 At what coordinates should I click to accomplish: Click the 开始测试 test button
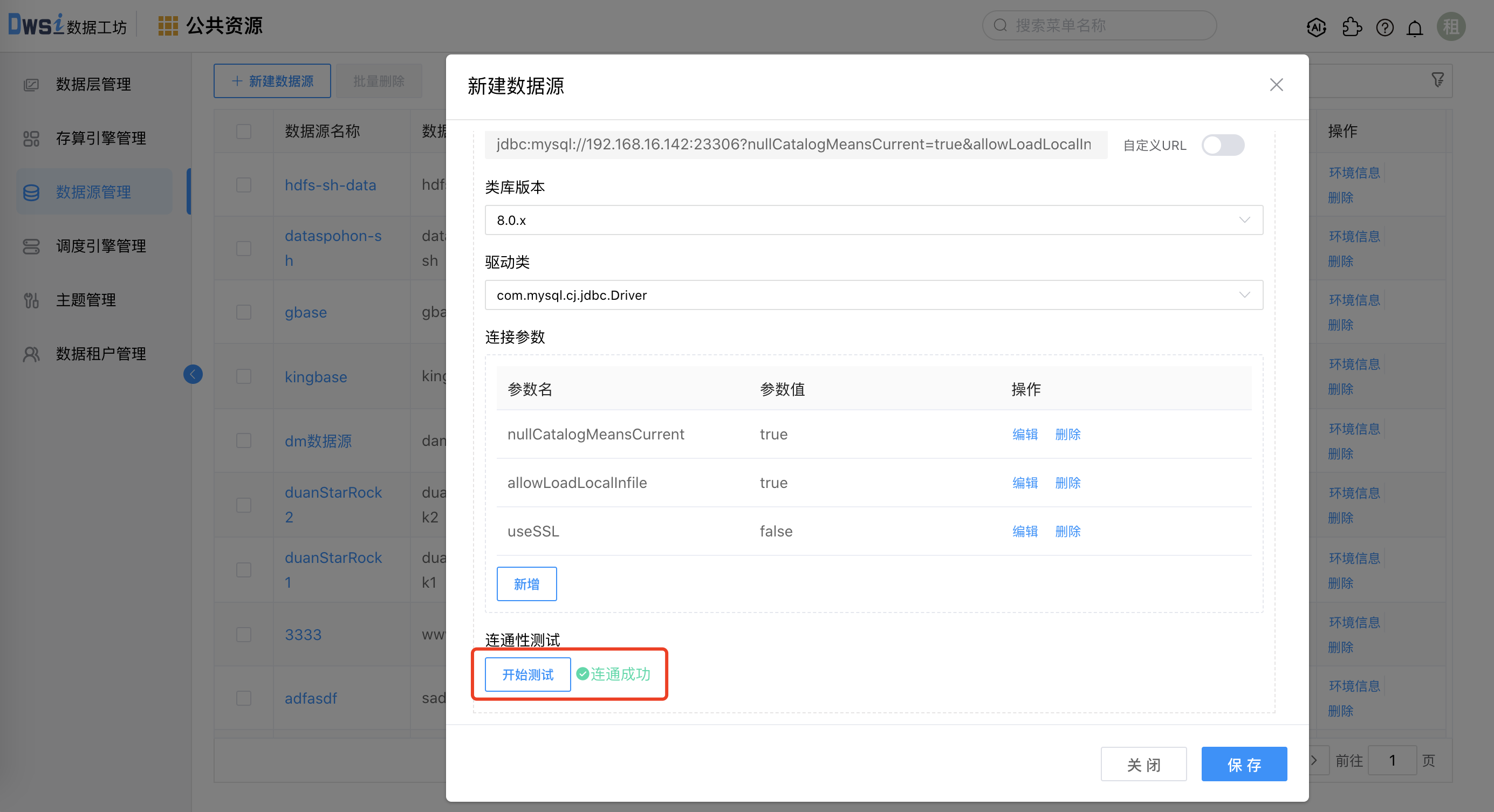pos(527,674)
